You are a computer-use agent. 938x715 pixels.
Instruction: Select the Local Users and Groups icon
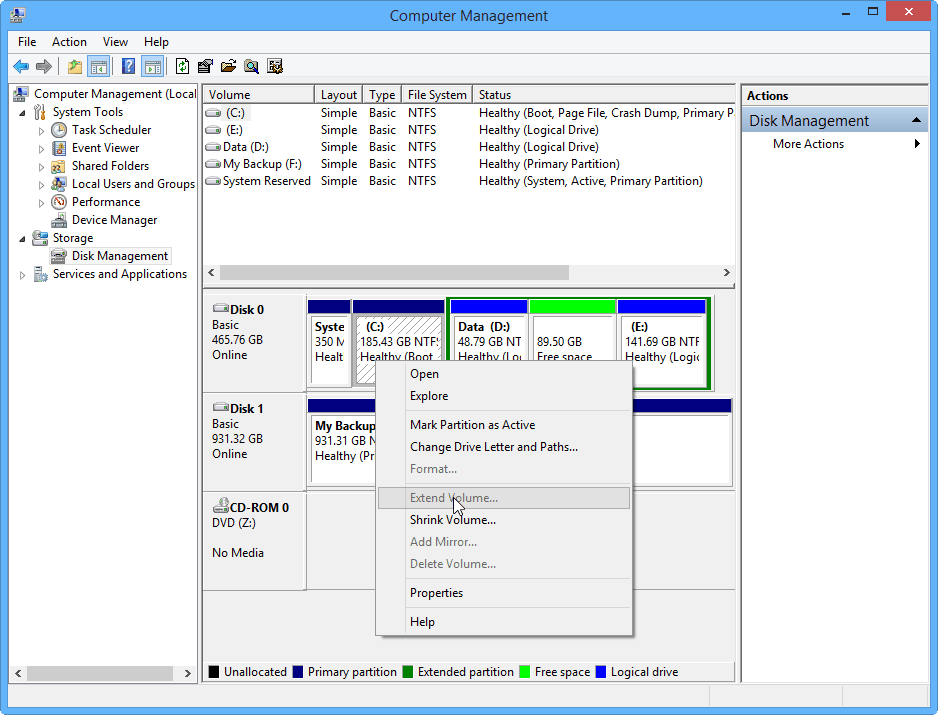(59, 184)
